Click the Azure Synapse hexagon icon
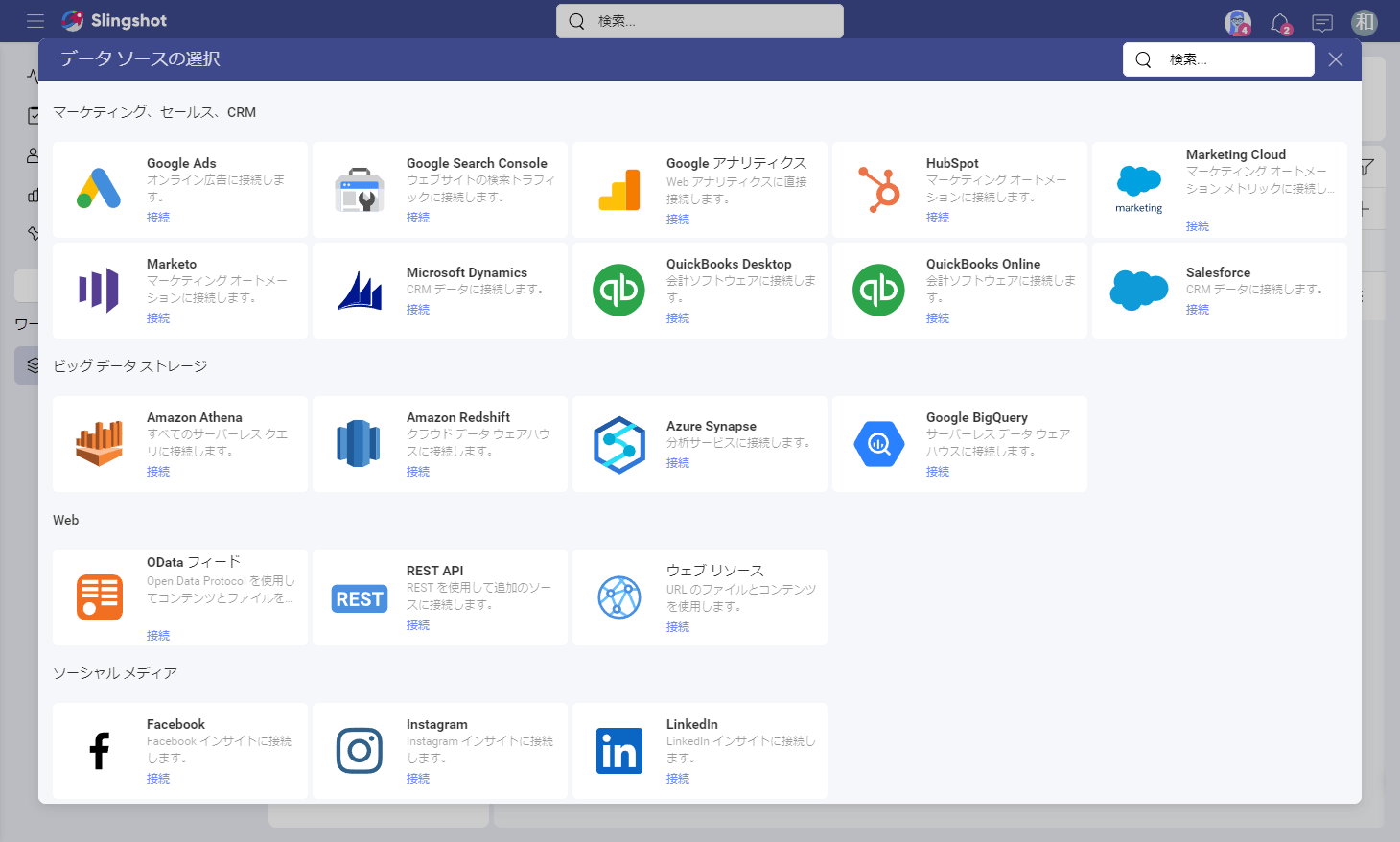 [619, 444]
